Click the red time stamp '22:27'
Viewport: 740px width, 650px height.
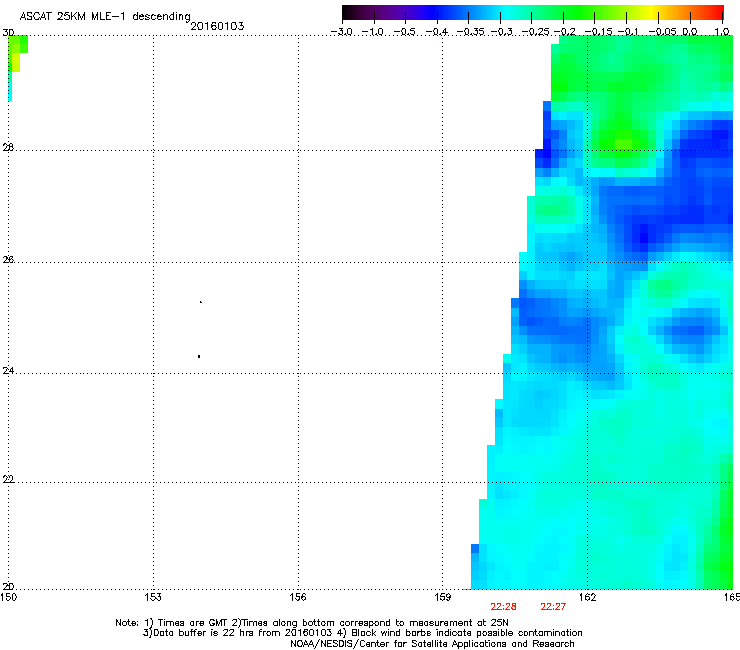click(553, 607)
